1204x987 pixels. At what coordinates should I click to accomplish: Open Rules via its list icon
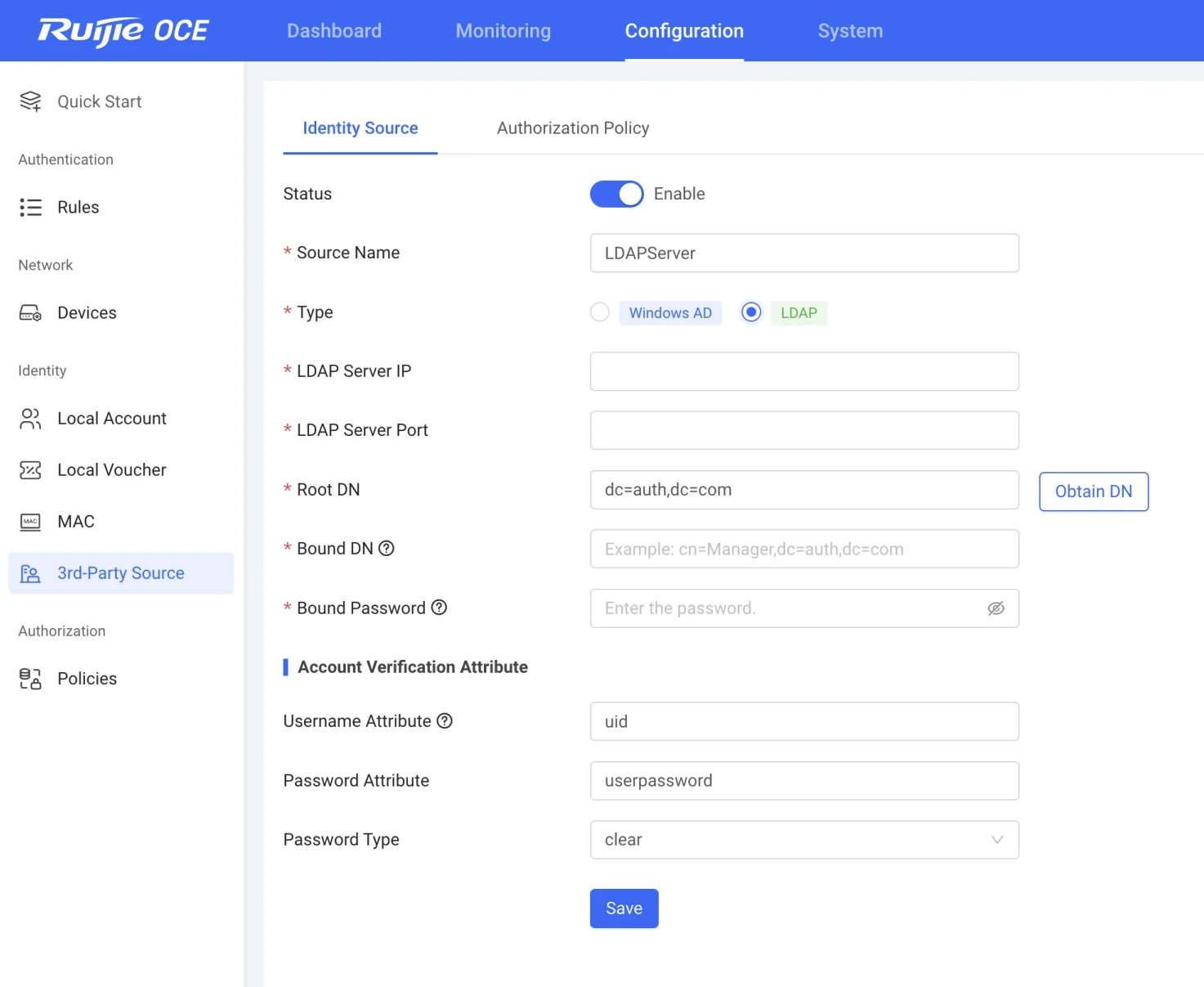coord(30,207)
